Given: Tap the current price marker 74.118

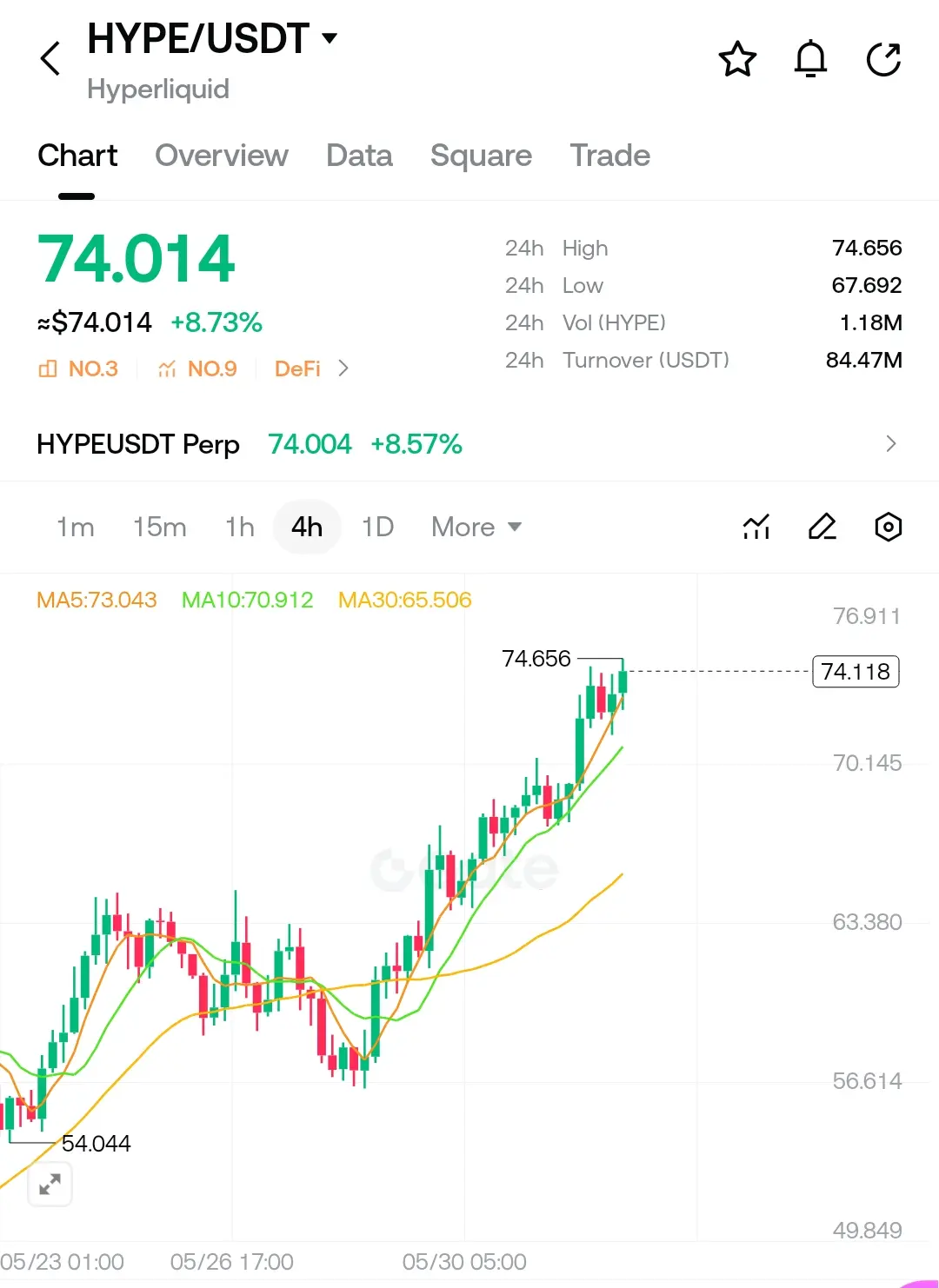Looking at the screenshot, I should point(856,672).
